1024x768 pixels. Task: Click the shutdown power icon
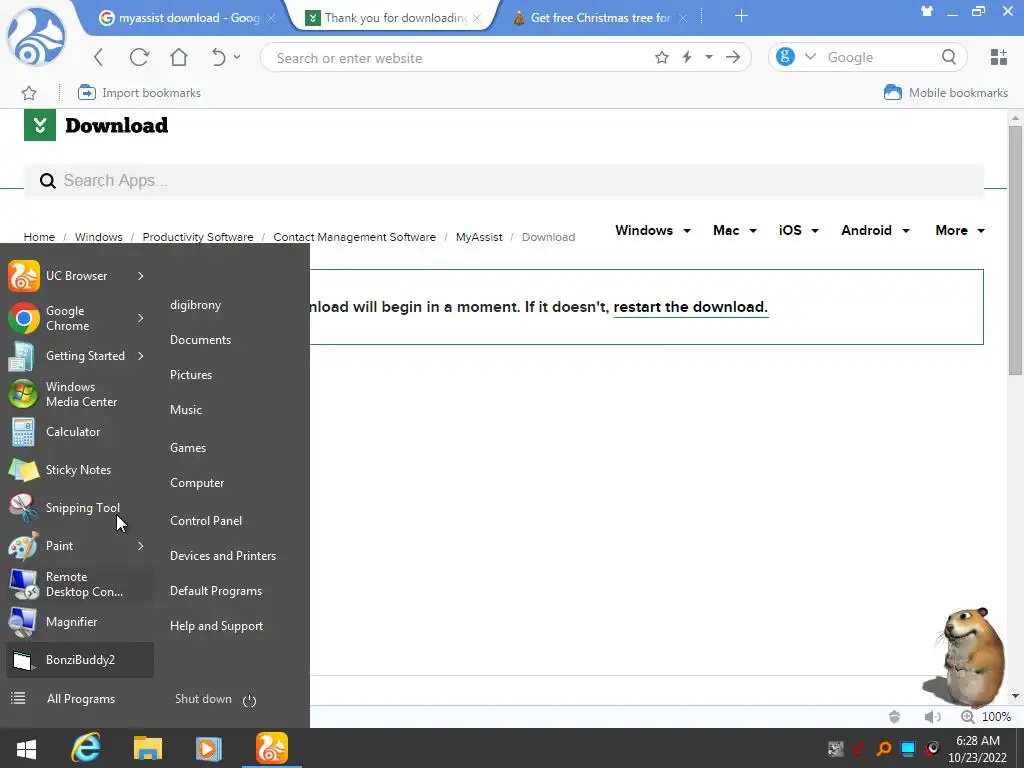pos(249,701)
